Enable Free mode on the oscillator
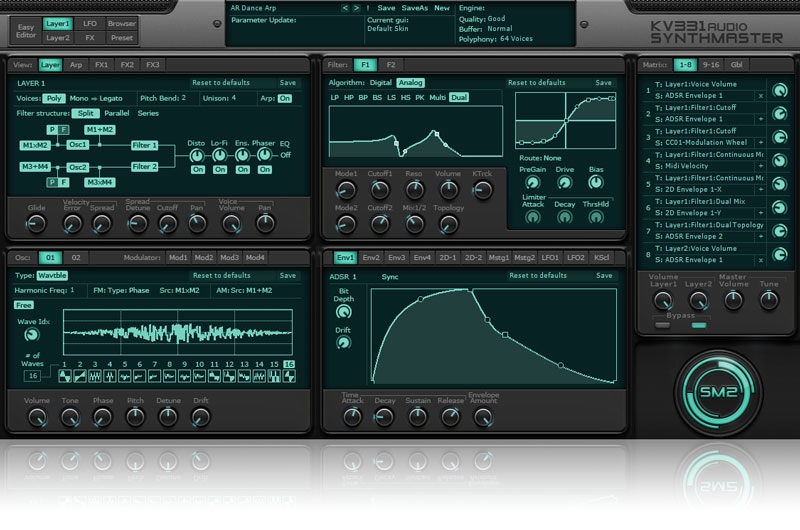The width and height of the screenshot is (800, 530). (23, 304)
